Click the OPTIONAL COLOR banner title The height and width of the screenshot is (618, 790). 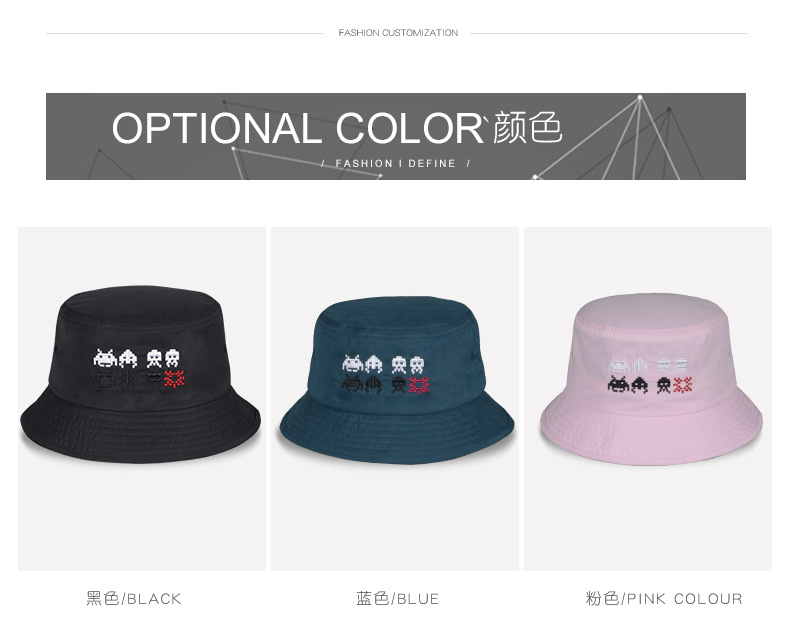point(298,128)
